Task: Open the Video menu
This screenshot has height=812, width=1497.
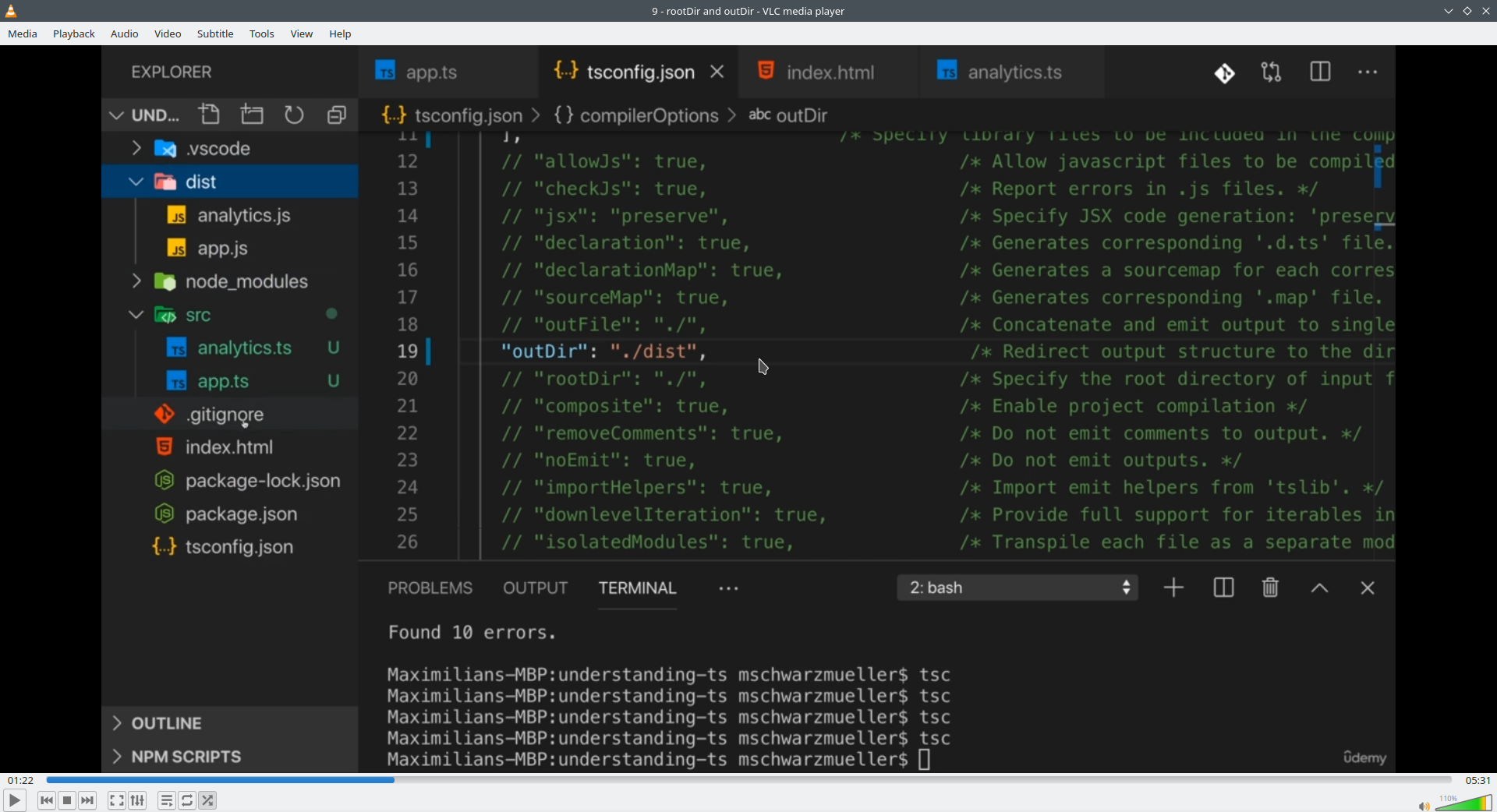Action: pyautogui.click(x=168, y=34)
